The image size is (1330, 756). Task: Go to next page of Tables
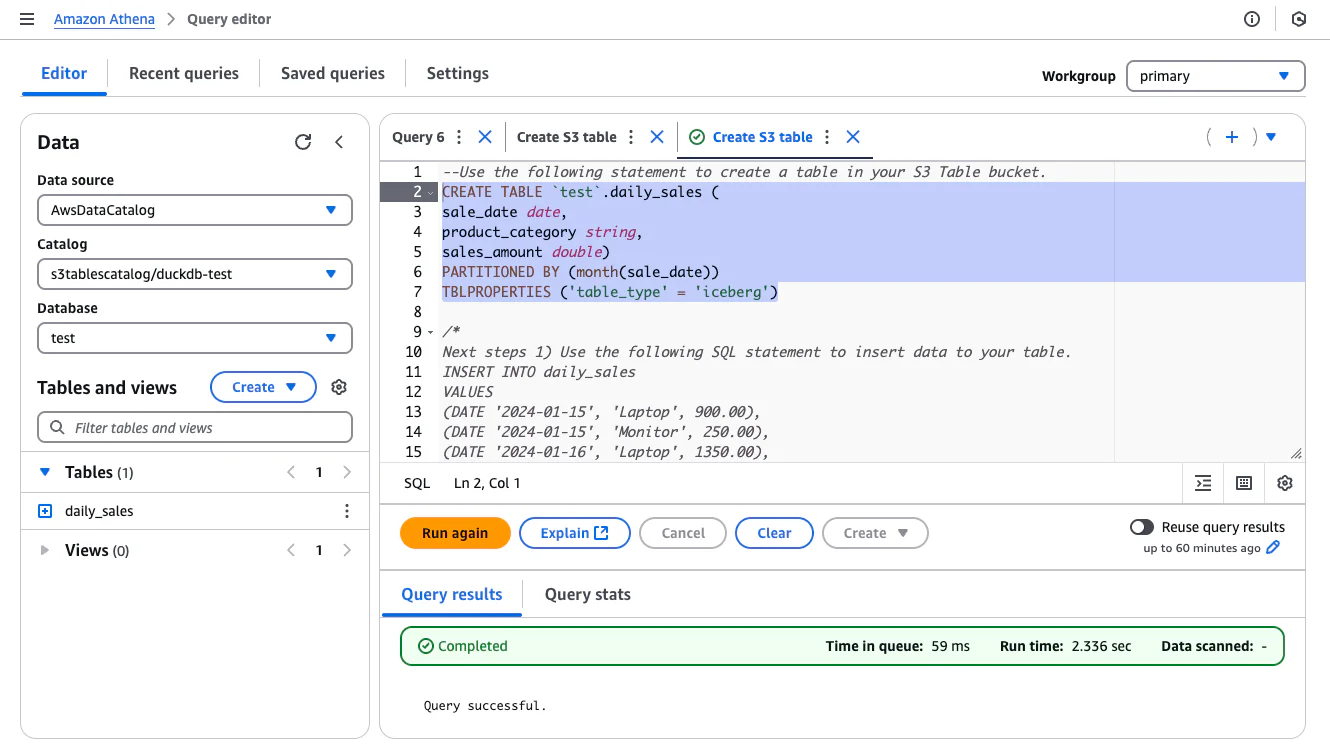347,472
